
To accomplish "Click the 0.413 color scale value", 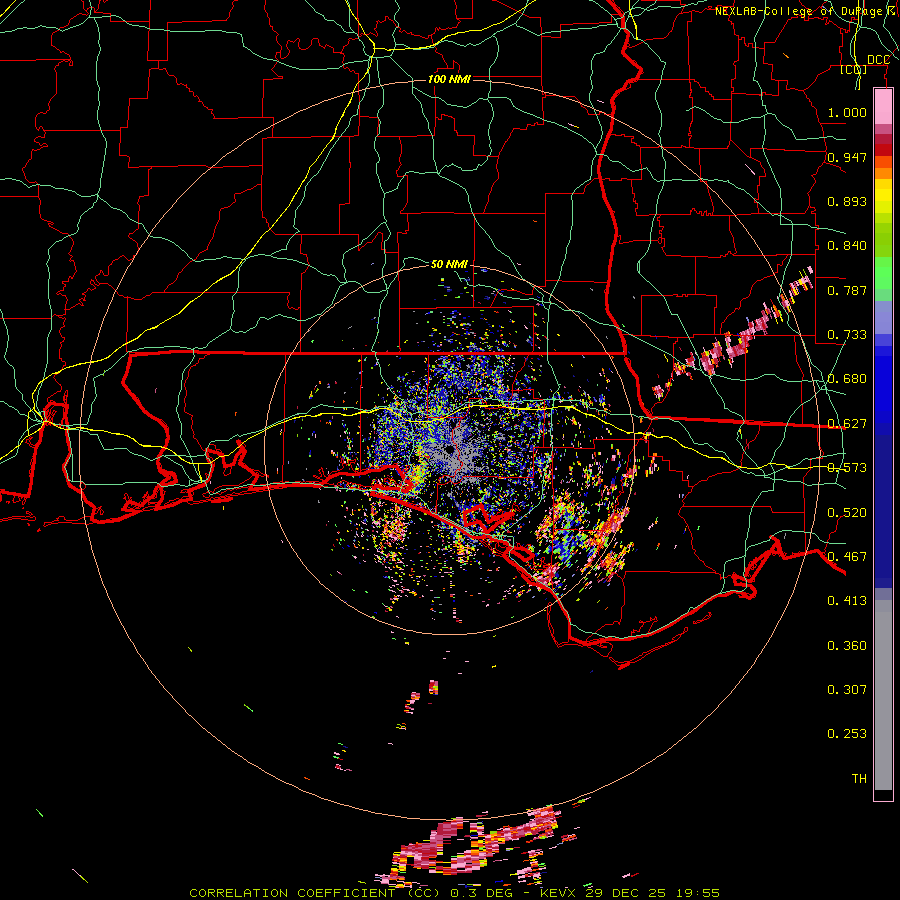I will (847, 601).
